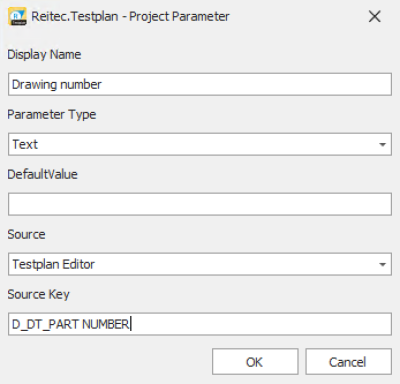The width and height of the screenshot is (400, 384).
Task: Confirm with the OK button
Action: (255, 362)
